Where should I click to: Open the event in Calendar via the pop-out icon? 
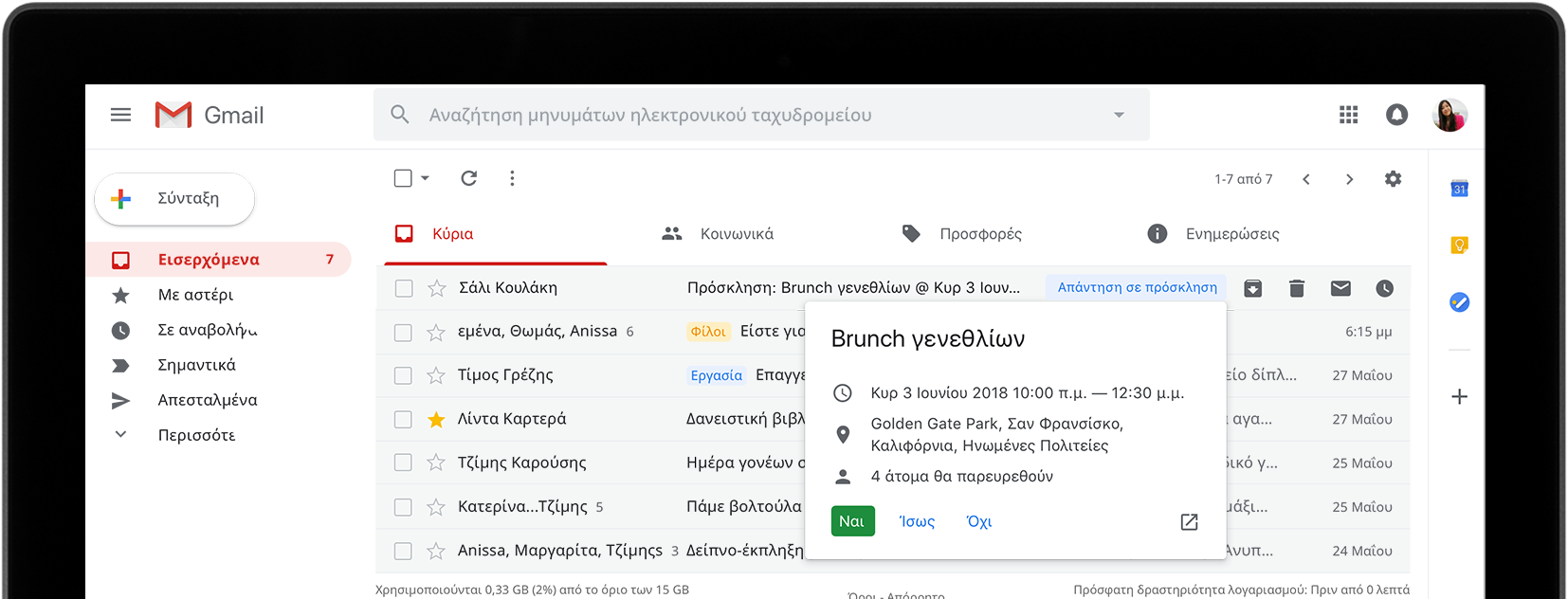click(1189, 522)
